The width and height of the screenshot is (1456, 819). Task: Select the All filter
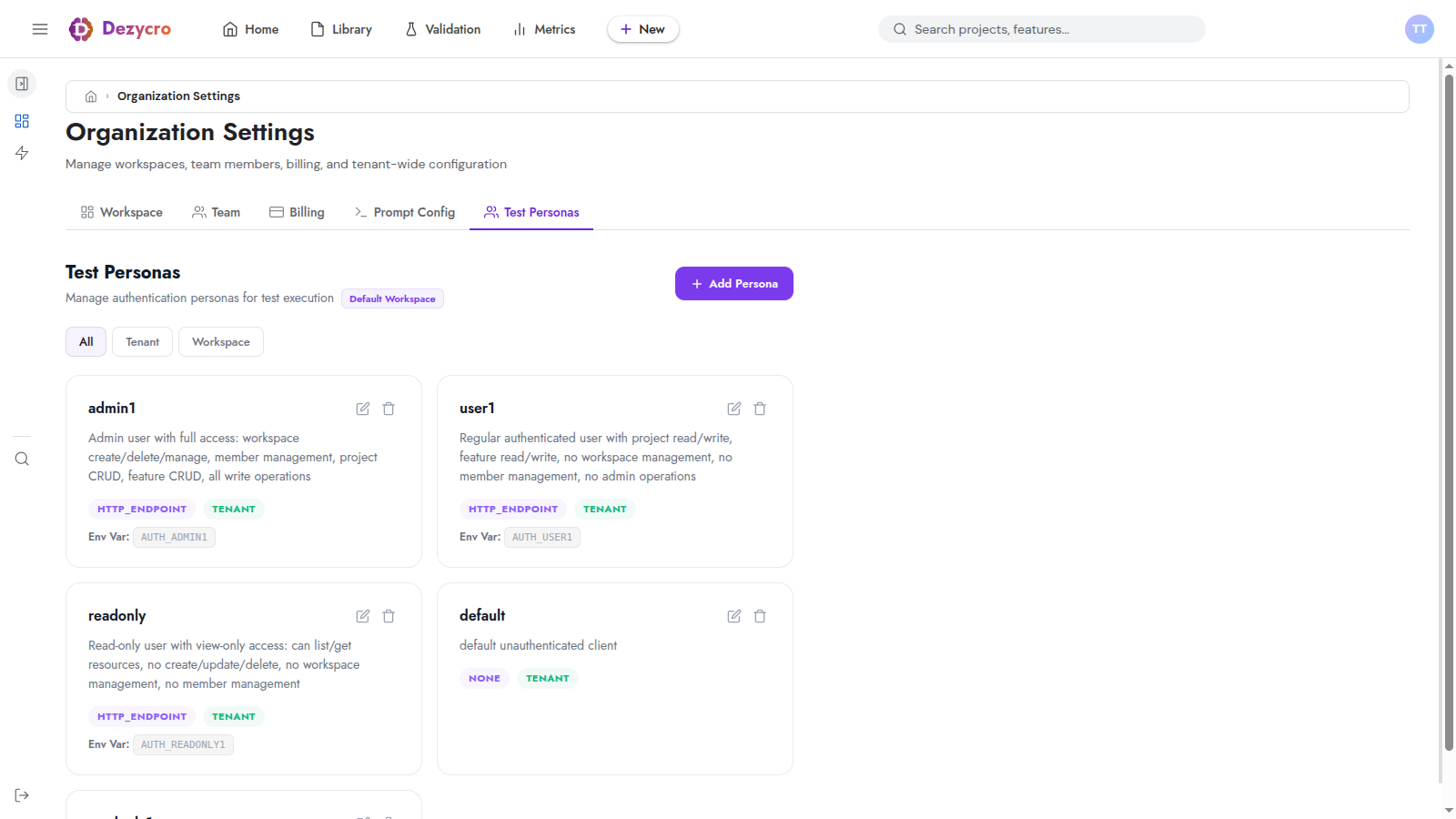point(86,342)
